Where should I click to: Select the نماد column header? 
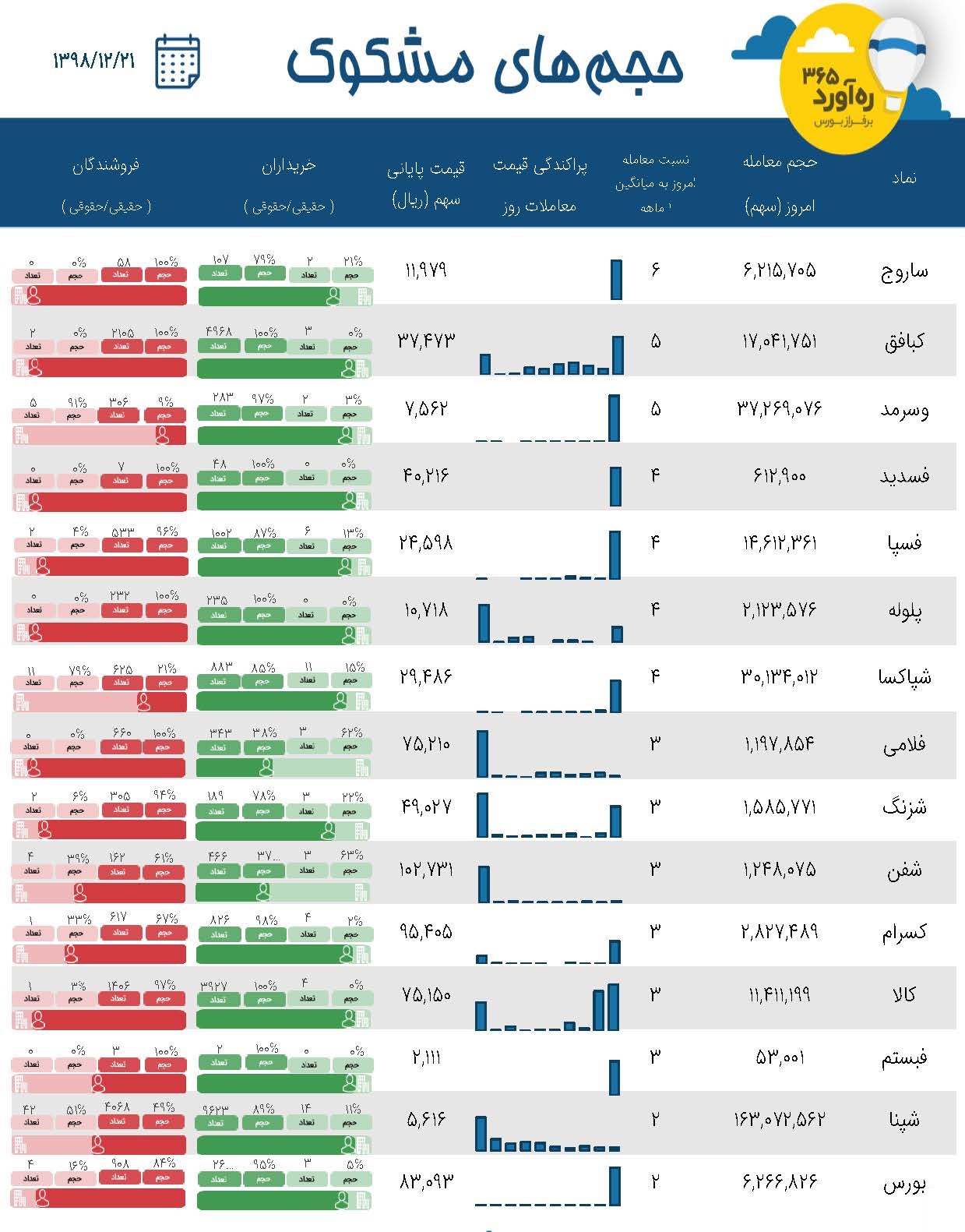point(904,178)
